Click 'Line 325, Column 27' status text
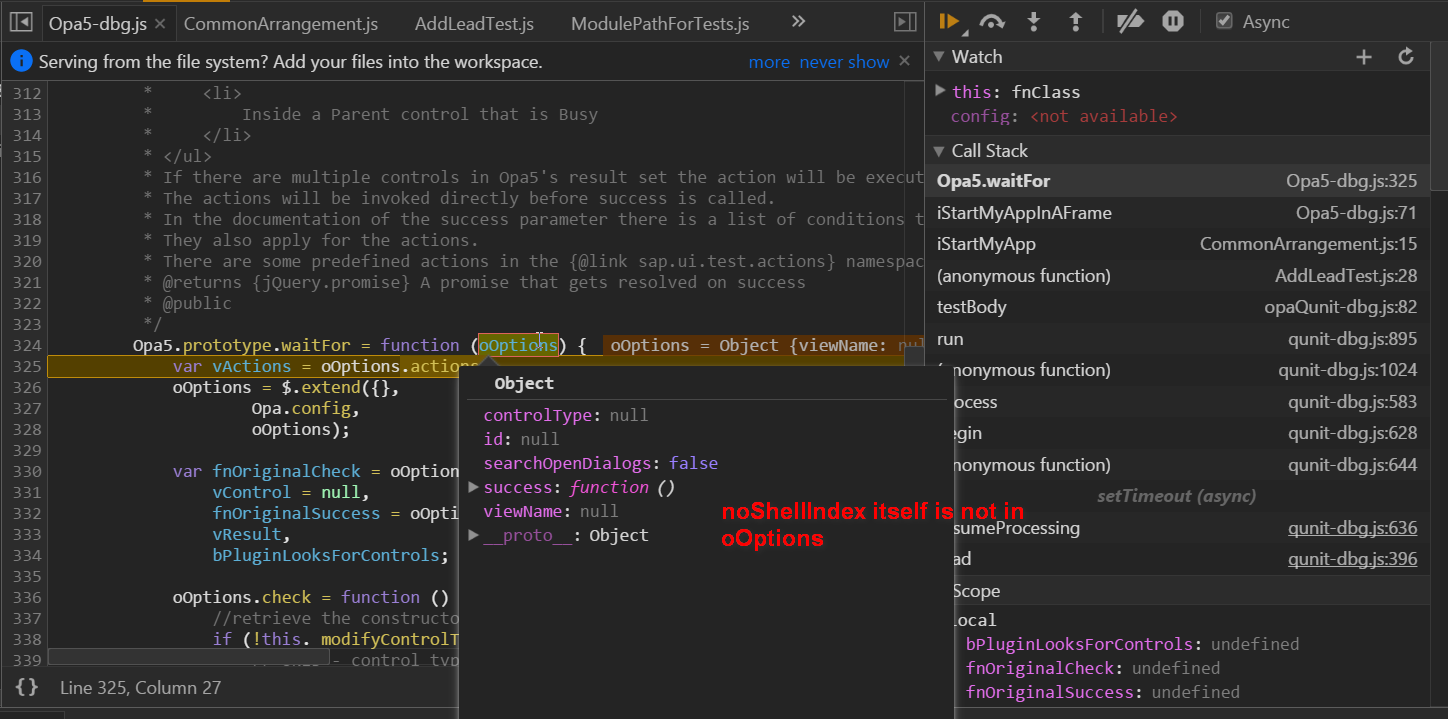This screenshot has width=1448, height=719. tap(140, 688)
